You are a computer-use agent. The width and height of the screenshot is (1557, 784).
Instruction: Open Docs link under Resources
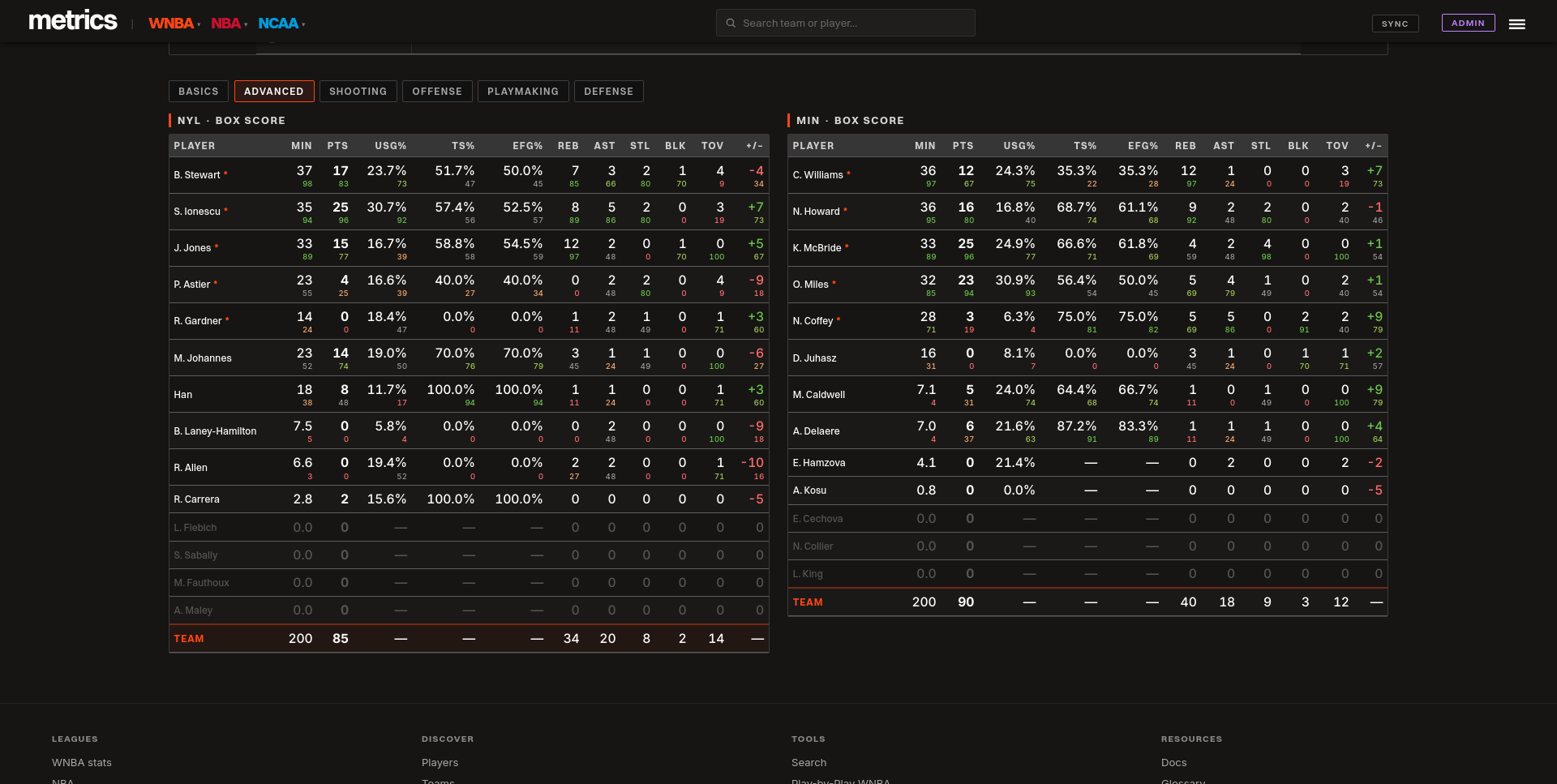click(1174, 763)
